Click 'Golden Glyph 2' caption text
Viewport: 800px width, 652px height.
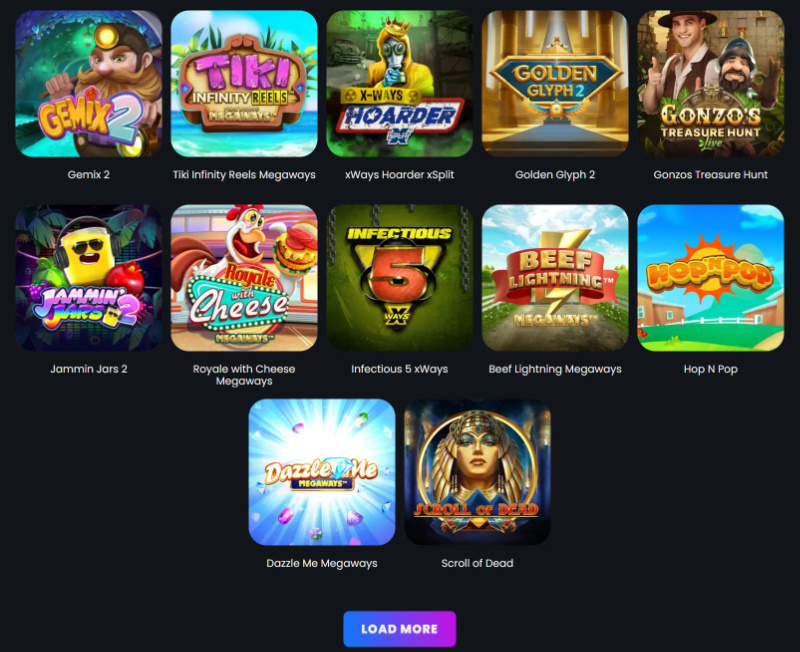point(555,174)
